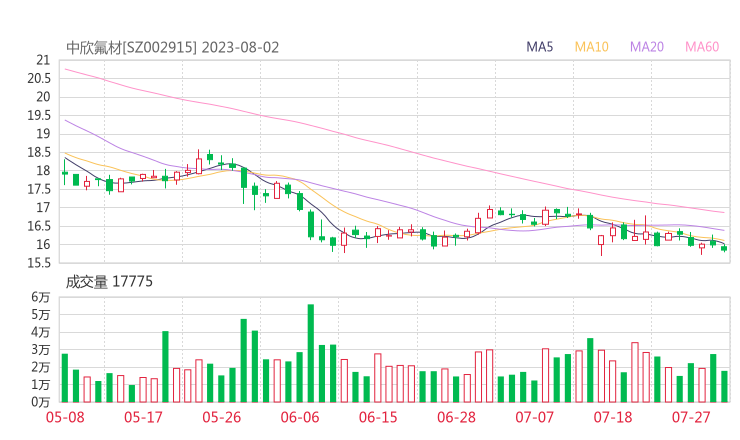This screenshot has height=440, width=740.
Task: Click the 0万 volume axis label
Action: click(41, 402)
